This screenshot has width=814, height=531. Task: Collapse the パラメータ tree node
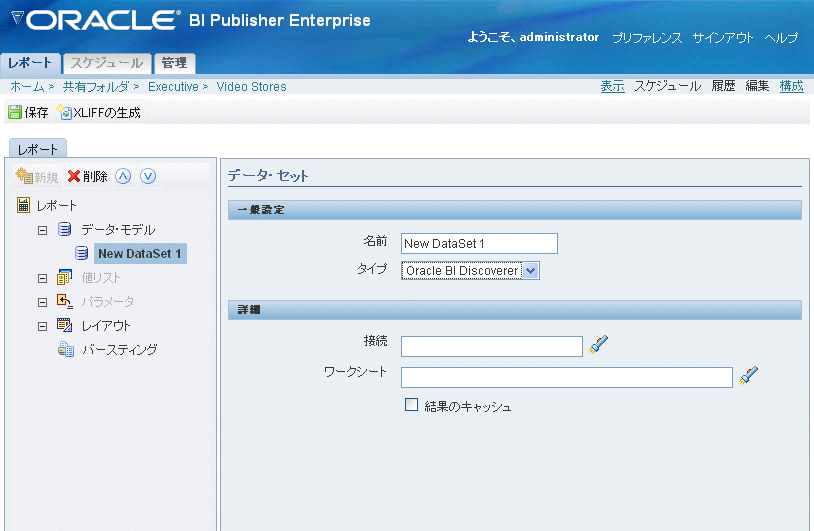coord(43,302)
